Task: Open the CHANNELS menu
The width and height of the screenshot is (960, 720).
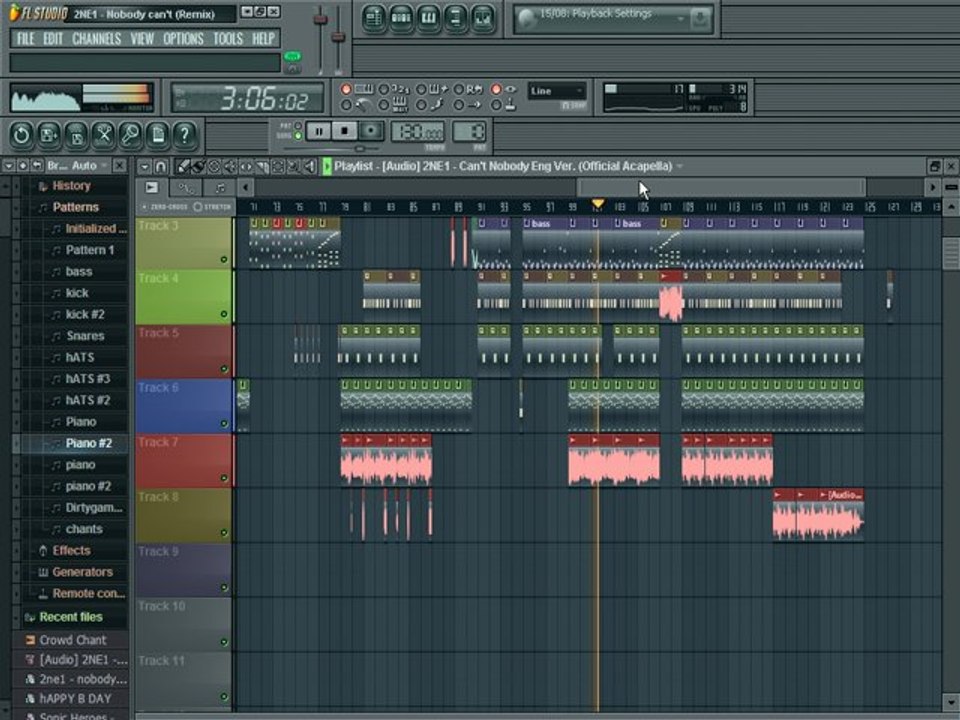Action: click(97, 39)
